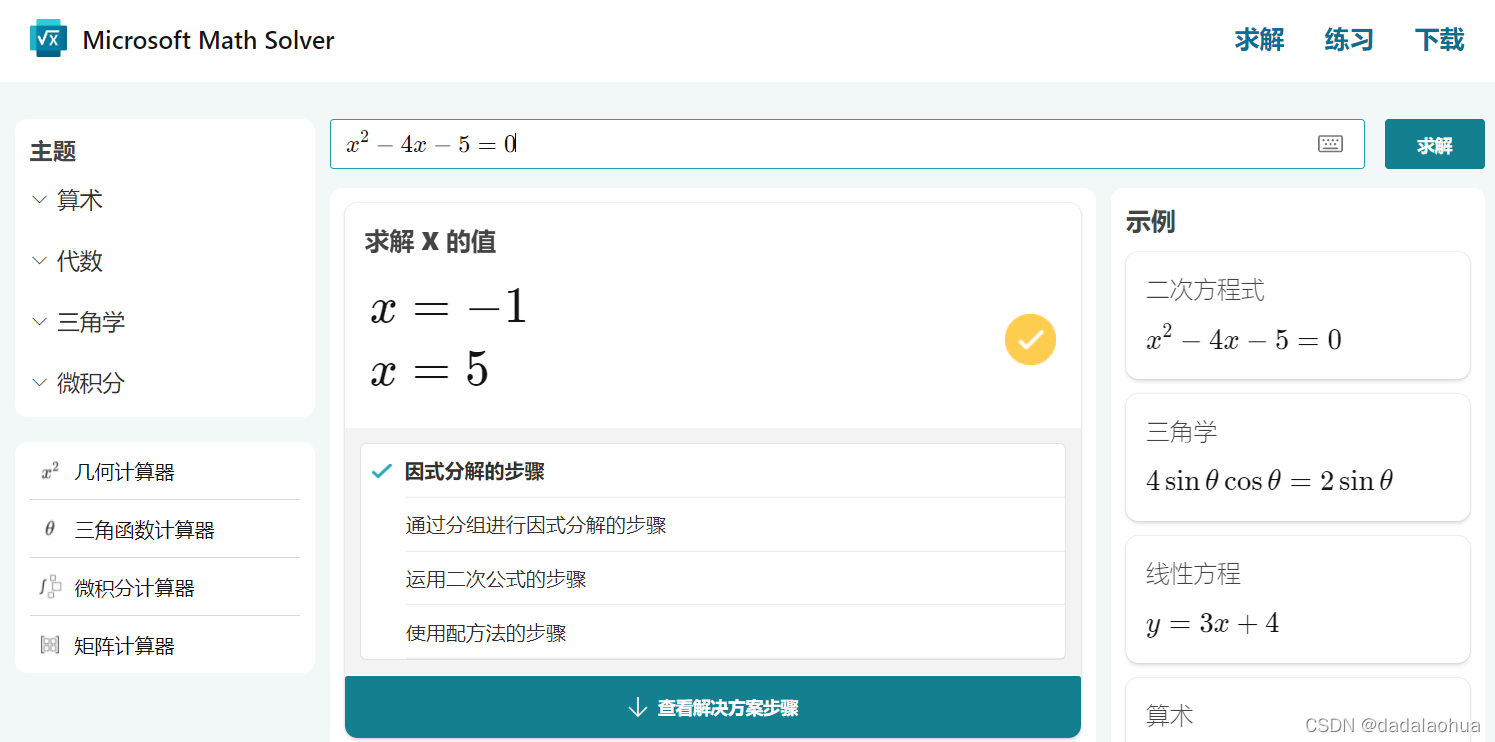This screenshot has width=1495, height=742.
Task: Select 求解 in the top navigation
Action: click(x=1259, y=40)
